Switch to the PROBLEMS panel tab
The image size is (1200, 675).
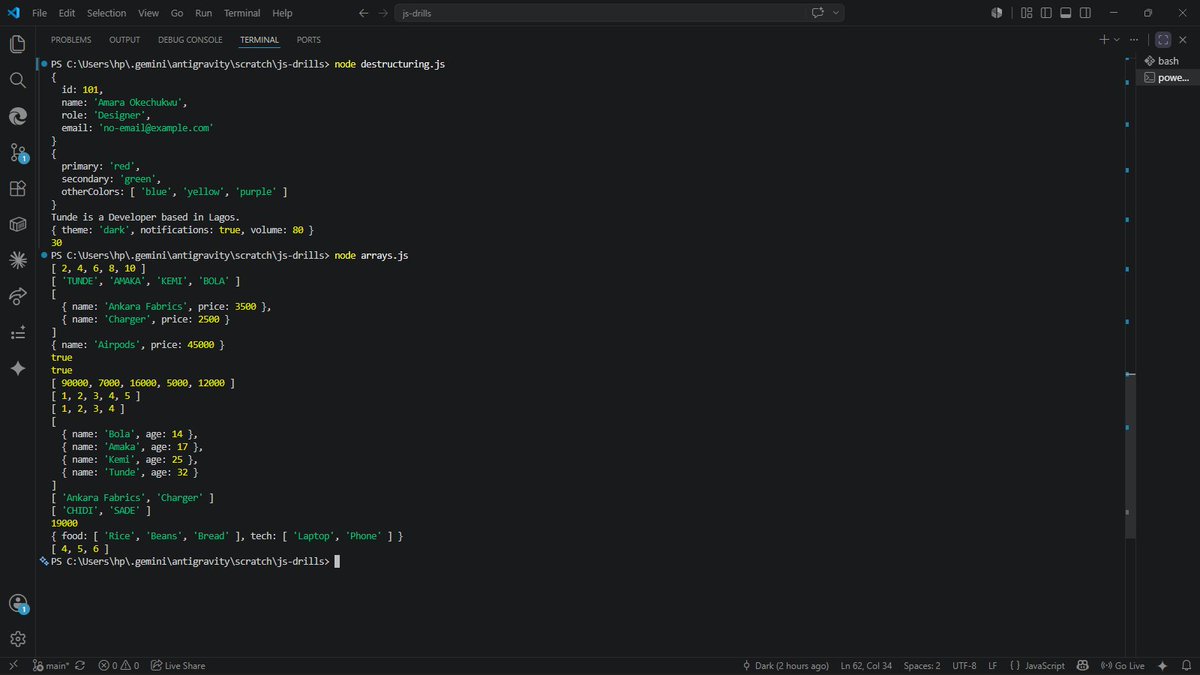tap(71, 40)
